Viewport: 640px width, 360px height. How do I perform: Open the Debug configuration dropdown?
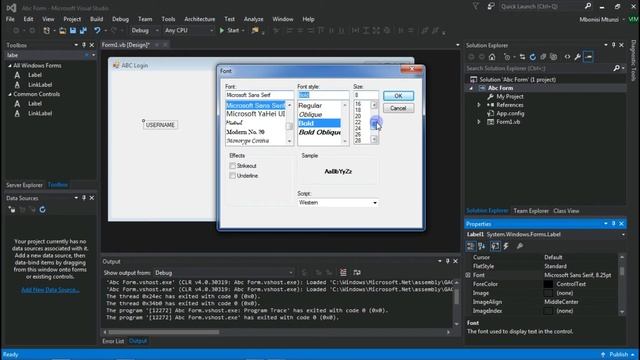pos(144,30)
